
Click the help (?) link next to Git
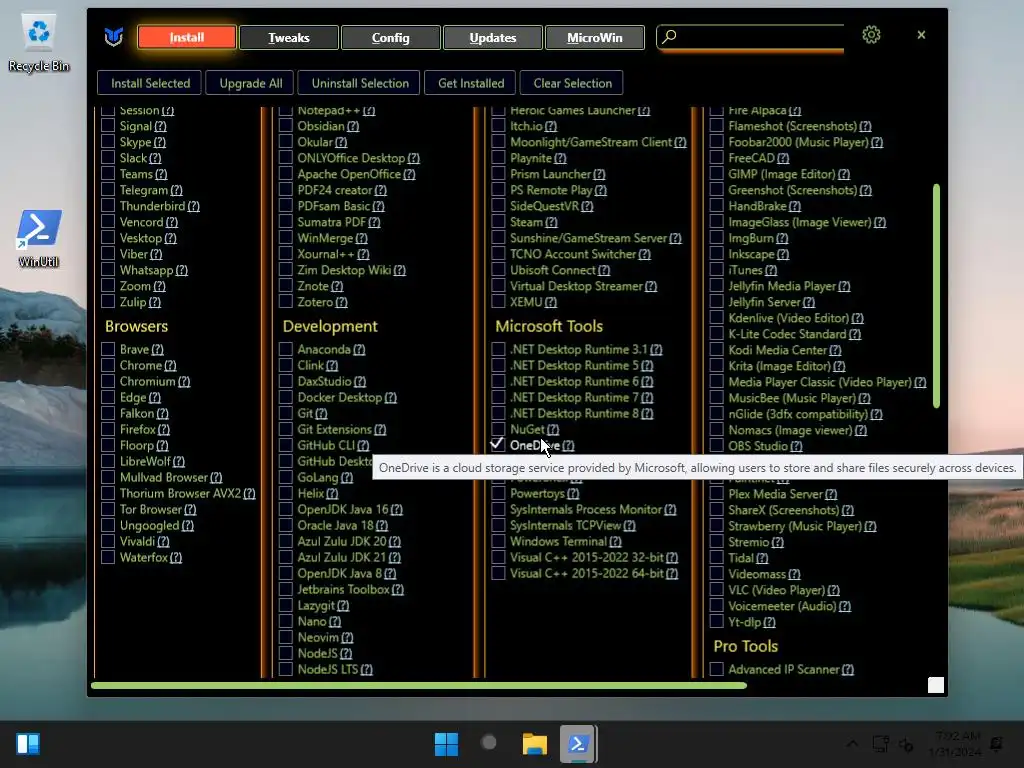(321, 413)
